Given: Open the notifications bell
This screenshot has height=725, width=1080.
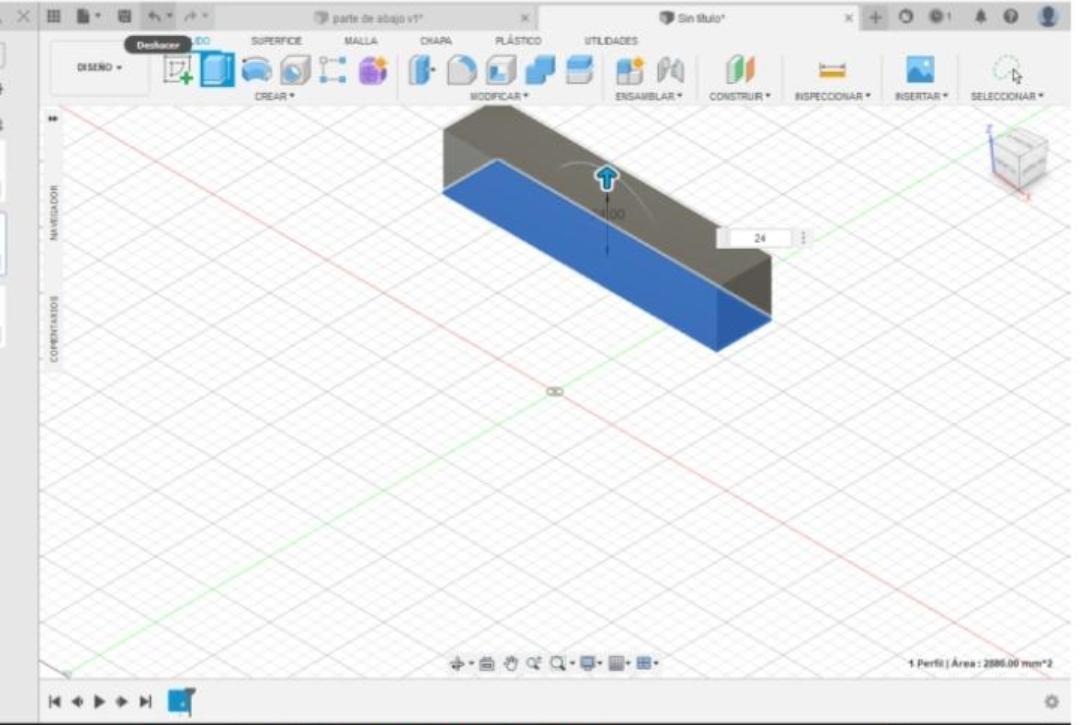Looking at the screenshot, I should click(980, 17).
